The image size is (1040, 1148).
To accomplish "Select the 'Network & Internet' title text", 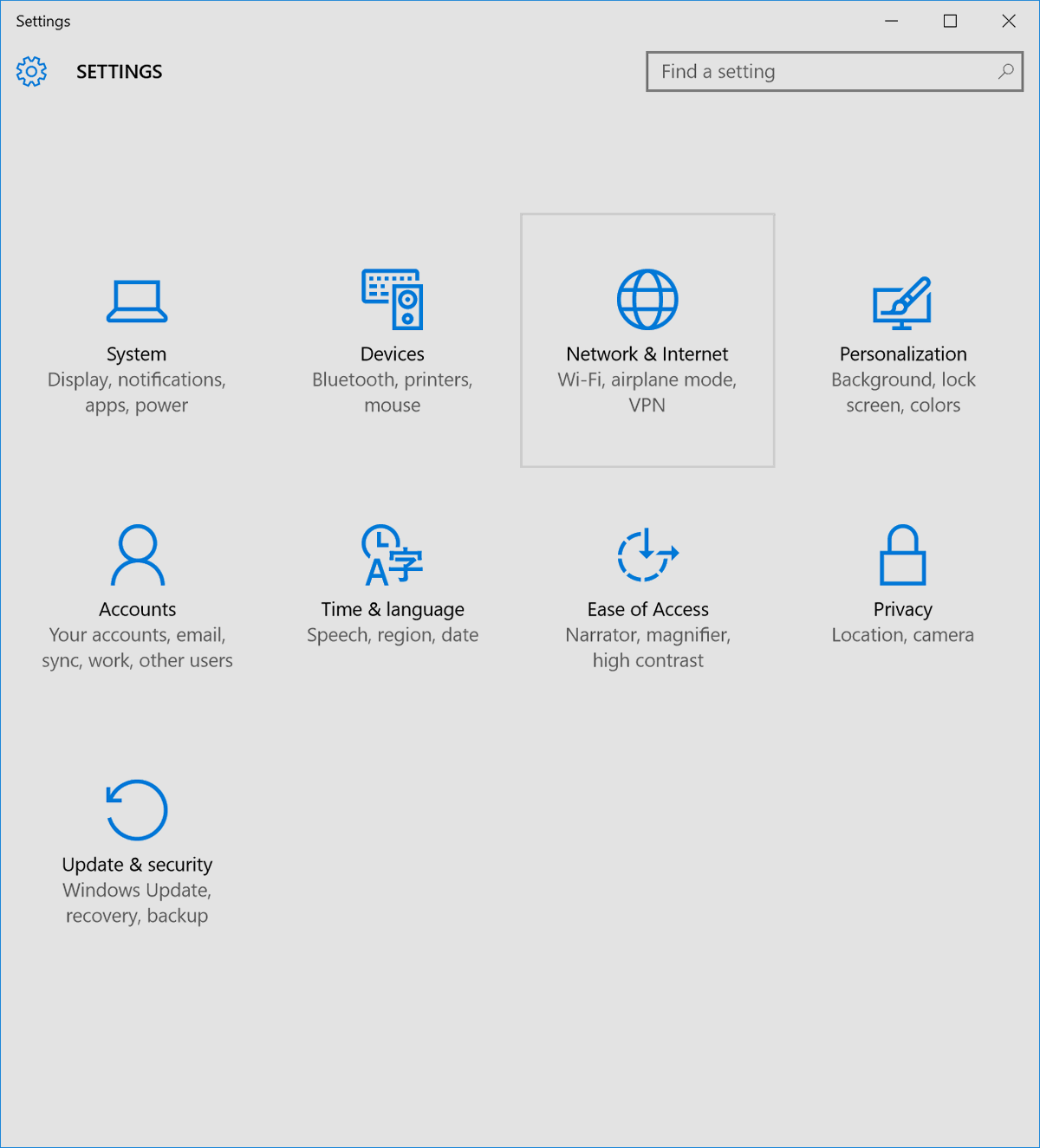I will (647, 353).
